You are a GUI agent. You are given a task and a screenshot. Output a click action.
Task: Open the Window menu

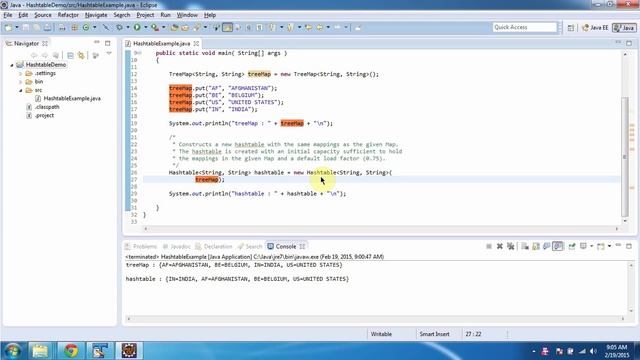coord(187,15)
